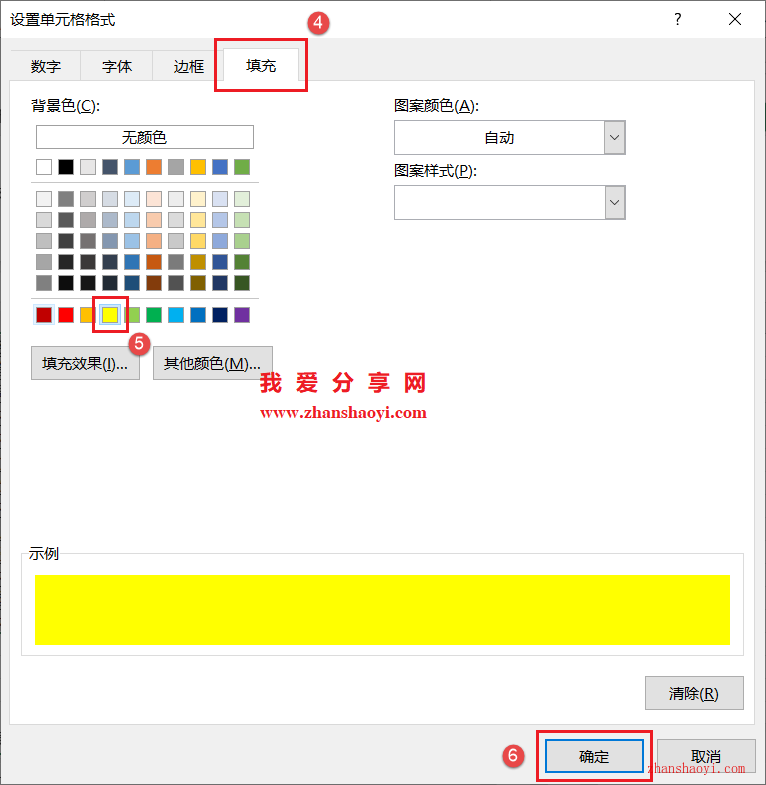The width and height of the screenshot is (766, 785).
Task: Select lightest peach tint in orange column
Action: [x=154, y=199]
